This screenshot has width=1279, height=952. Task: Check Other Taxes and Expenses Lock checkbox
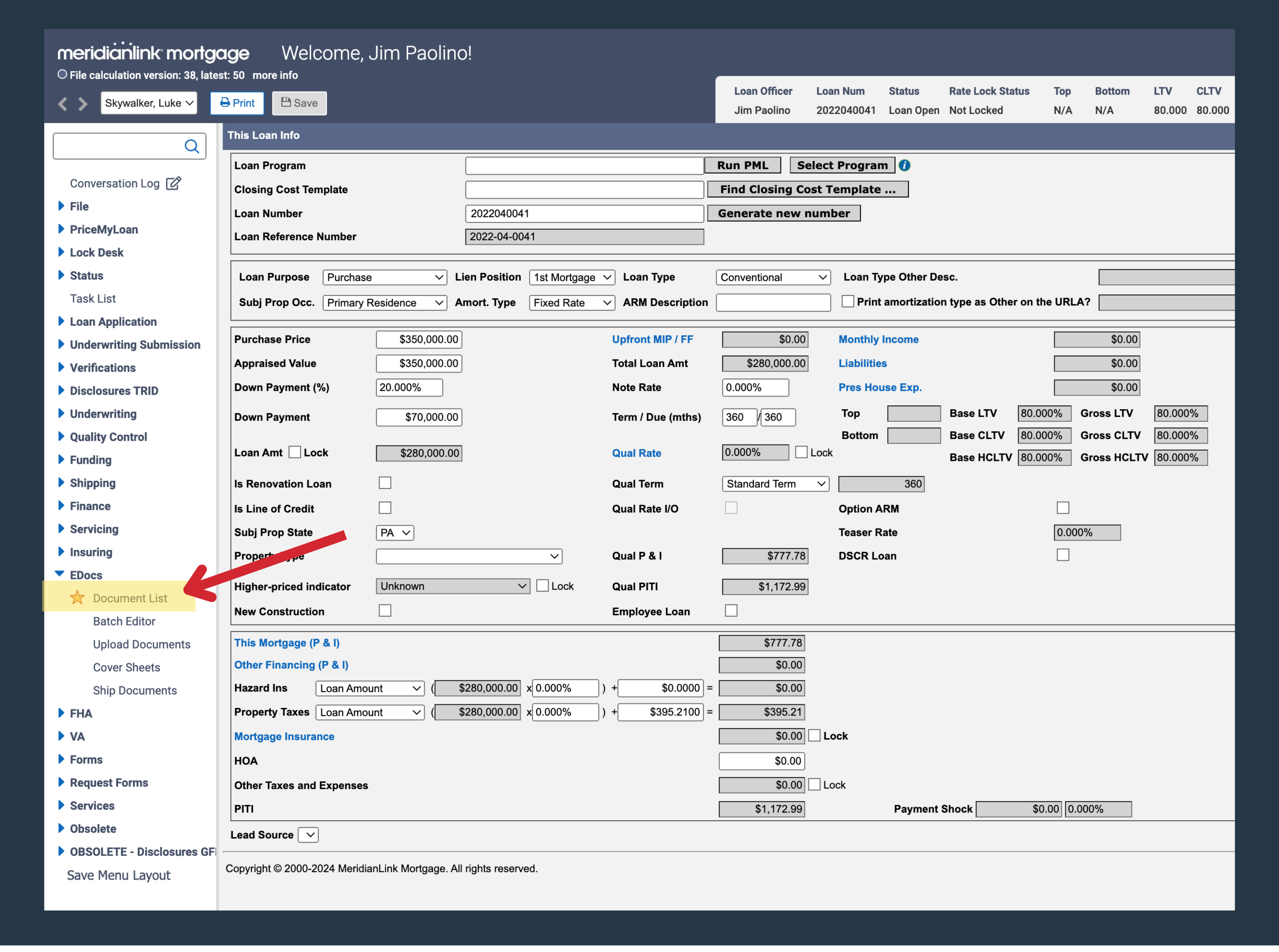click(x=814, y=784)
